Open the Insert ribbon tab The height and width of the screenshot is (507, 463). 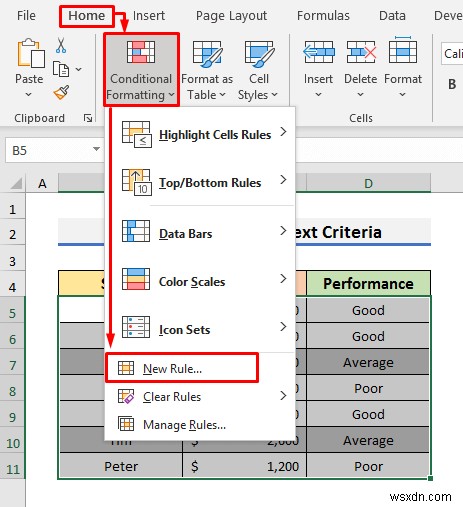tap(149, 16)
